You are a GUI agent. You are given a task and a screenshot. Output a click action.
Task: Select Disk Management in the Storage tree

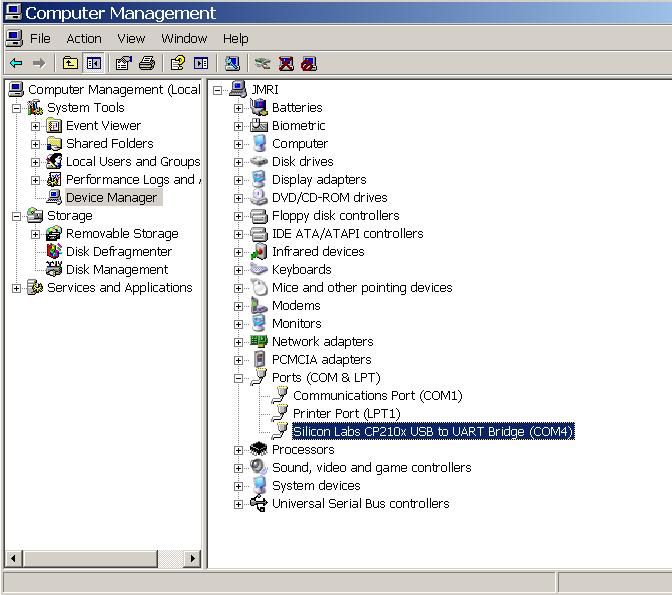(x=117, y=270)
